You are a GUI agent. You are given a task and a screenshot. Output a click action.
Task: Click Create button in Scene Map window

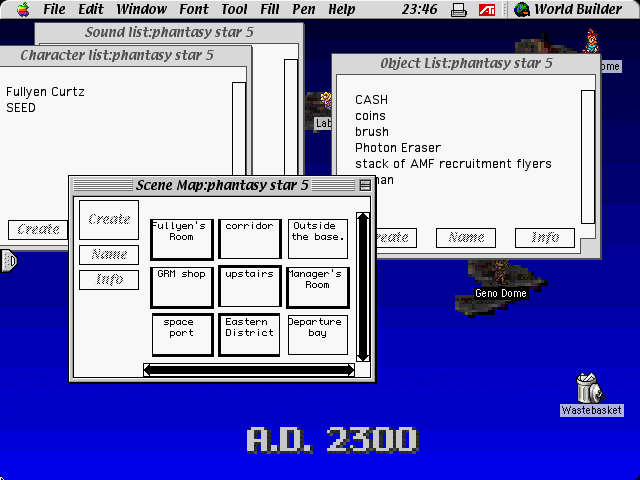(x=109, y=220)
